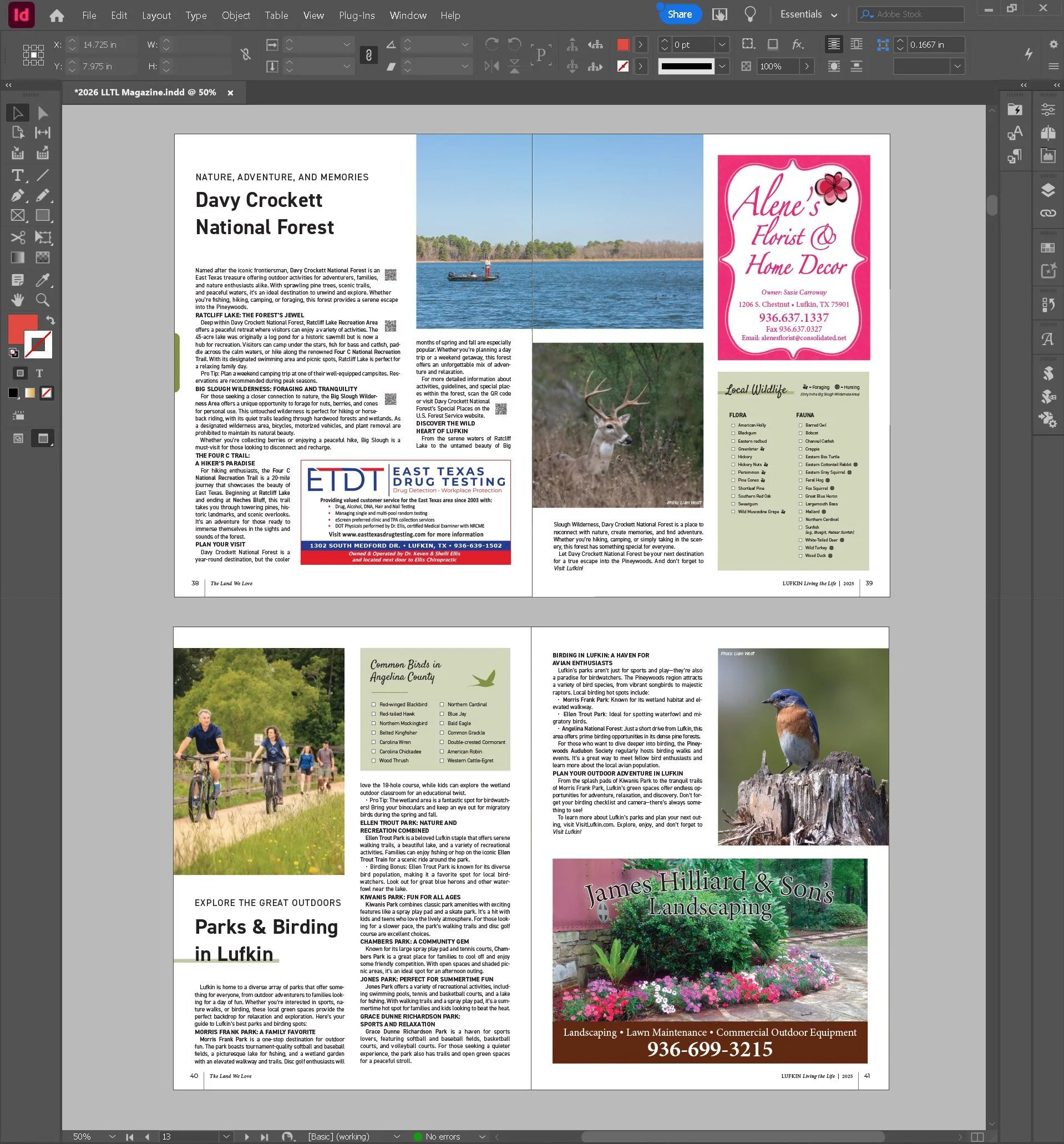
Task: Click the stroke swatch in toolbox
Action: pyautogui.click(x=39, y=344)
